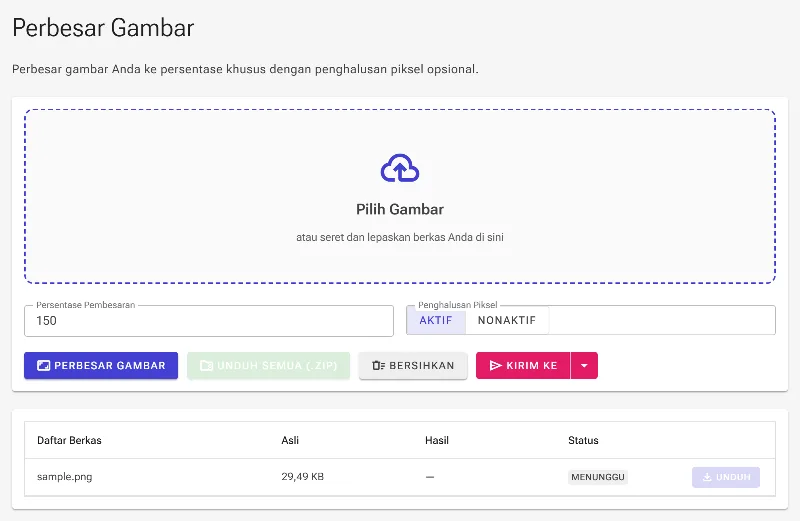Screen dimensions: 800x521
Task: Click the MENUNGGU status badge
Action: (597, 477)
